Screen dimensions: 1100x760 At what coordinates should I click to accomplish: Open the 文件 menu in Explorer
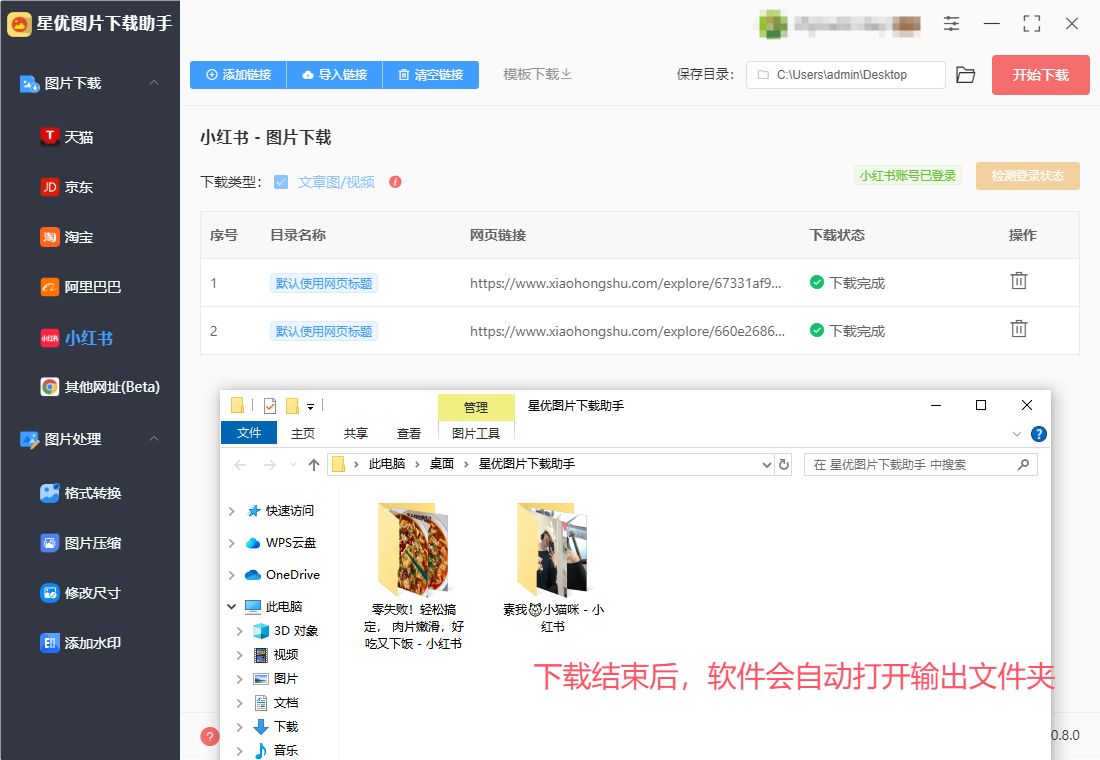coord(249,433)
